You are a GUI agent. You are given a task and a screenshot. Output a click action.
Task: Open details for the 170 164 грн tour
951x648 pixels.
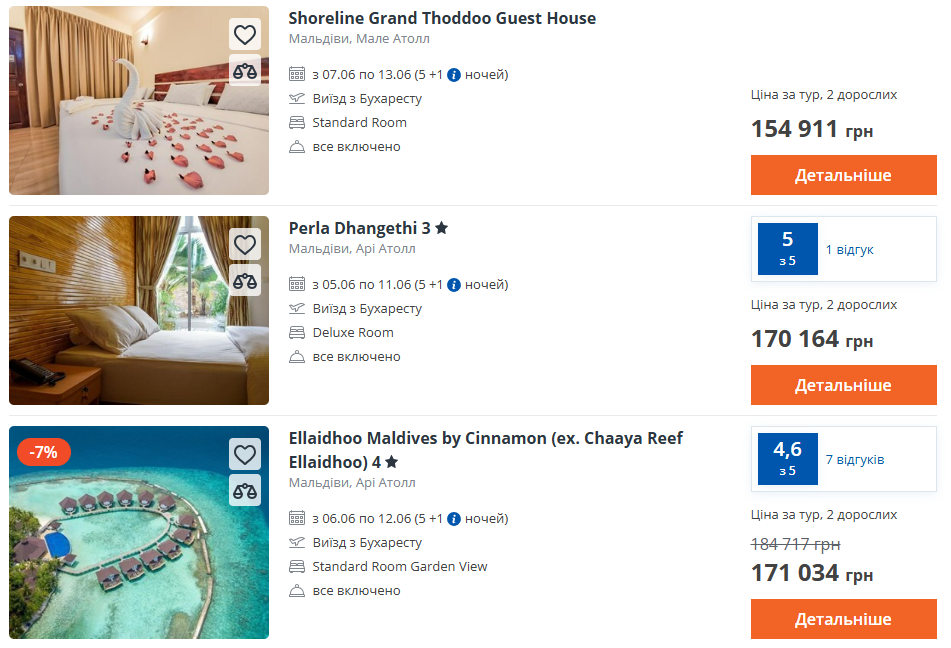click(843, 385)
